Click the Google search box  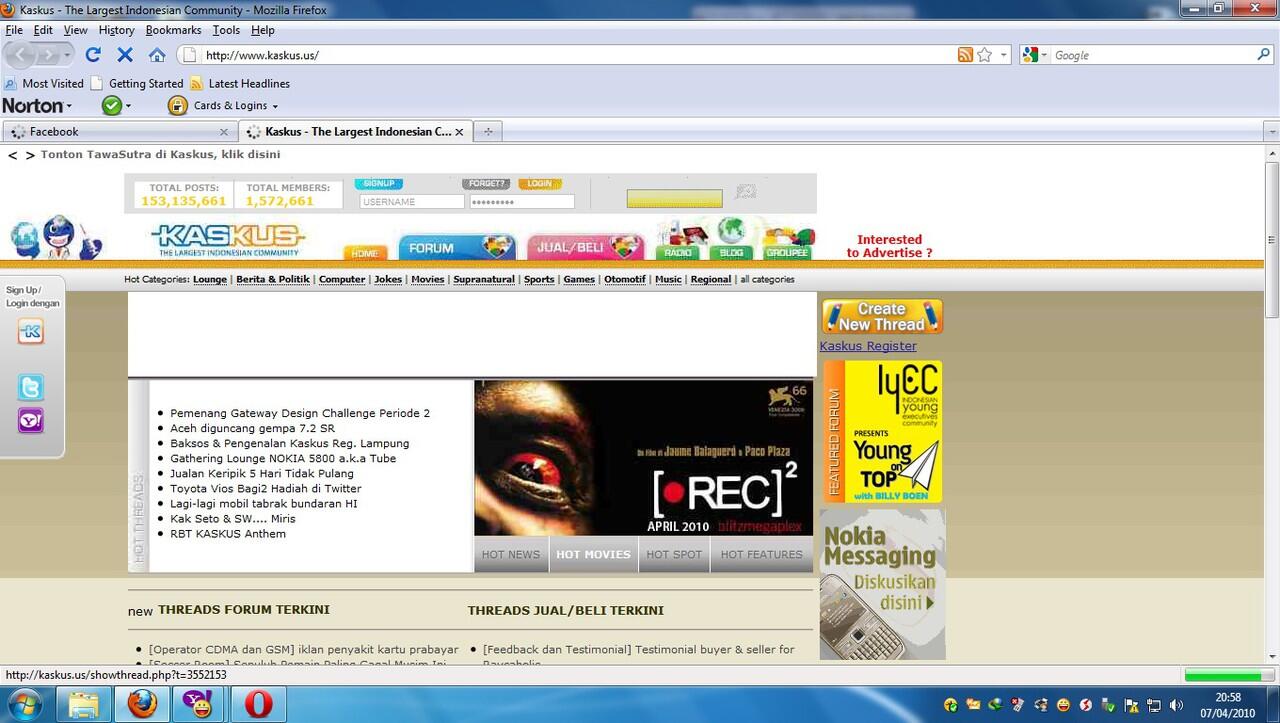click(x=1152, y=55)
